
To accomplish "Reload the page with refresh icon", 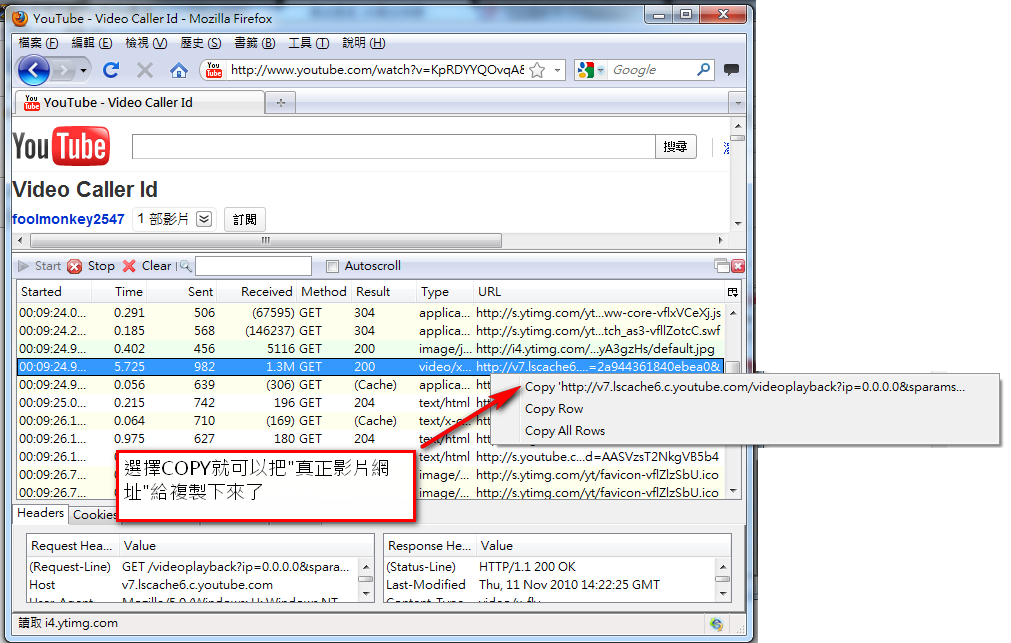I will coord(111,70).
